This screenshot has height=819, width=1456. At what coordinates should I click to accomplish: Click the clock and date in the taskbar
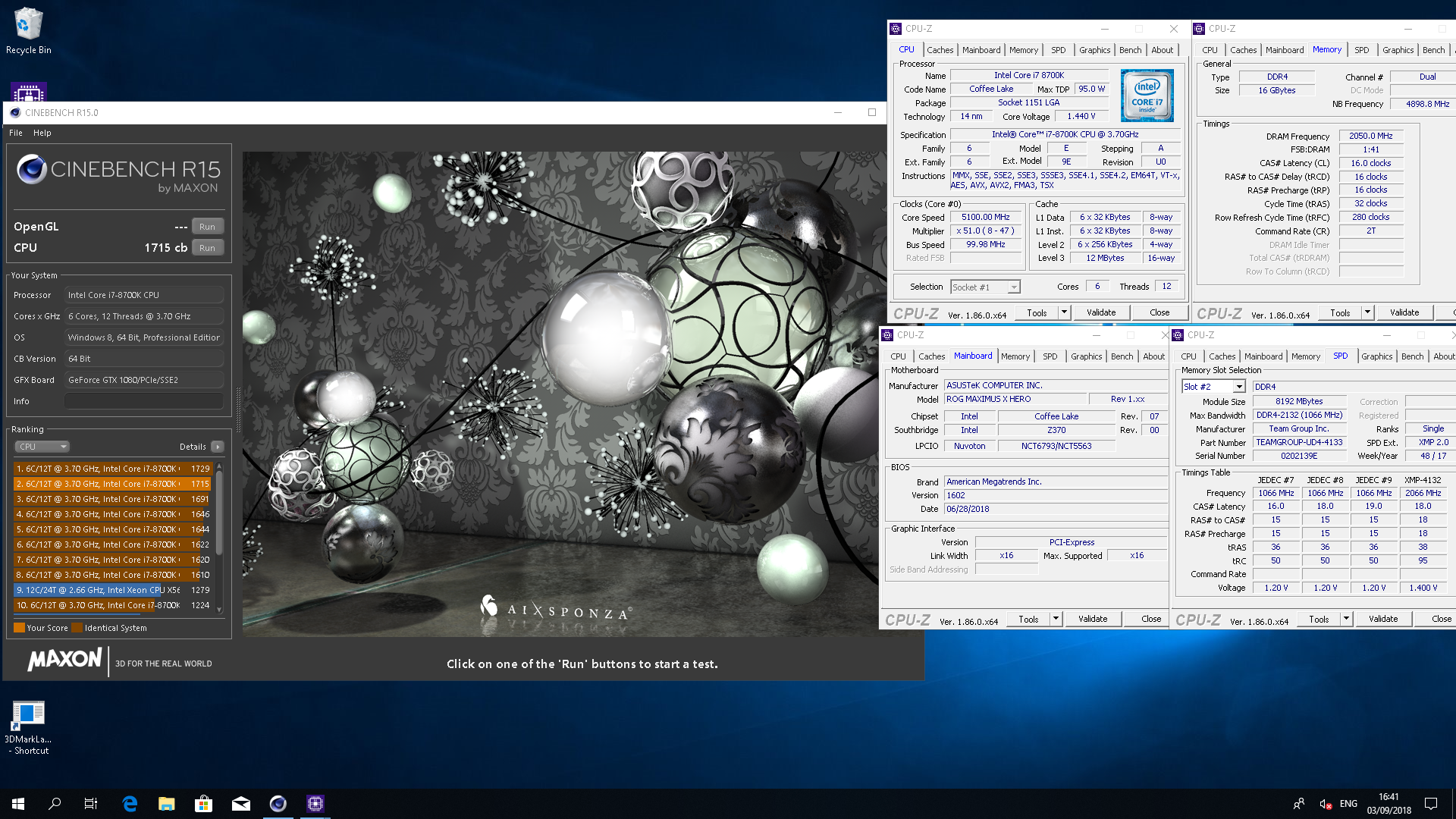(x=1389, y=804)
